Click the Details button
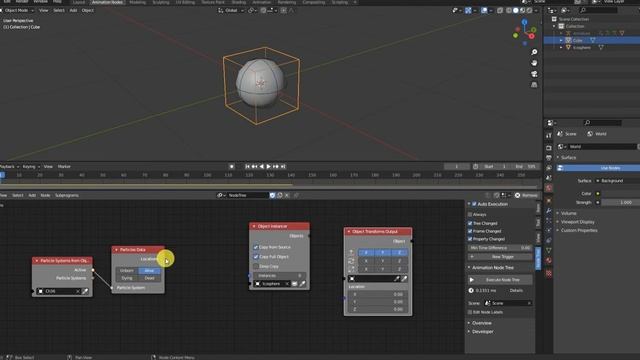 [516, 291]
